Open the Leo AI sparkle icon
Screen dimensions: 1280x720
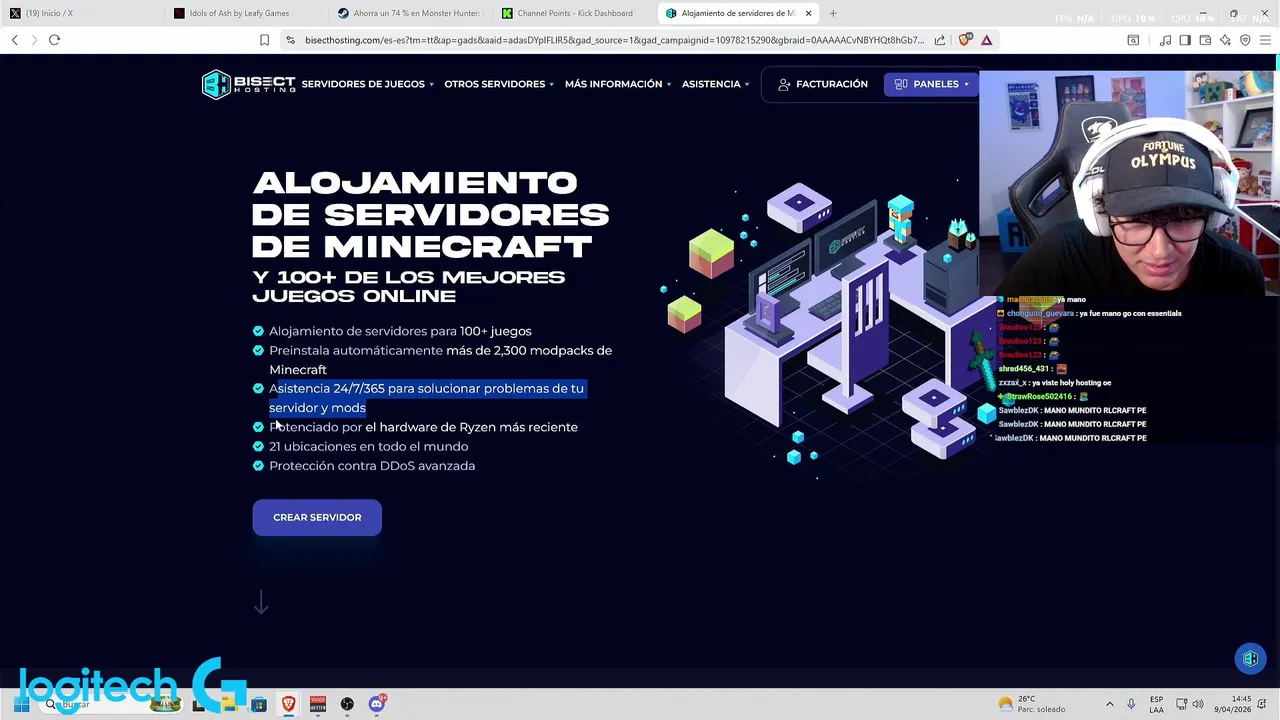tap(1225, 40)
